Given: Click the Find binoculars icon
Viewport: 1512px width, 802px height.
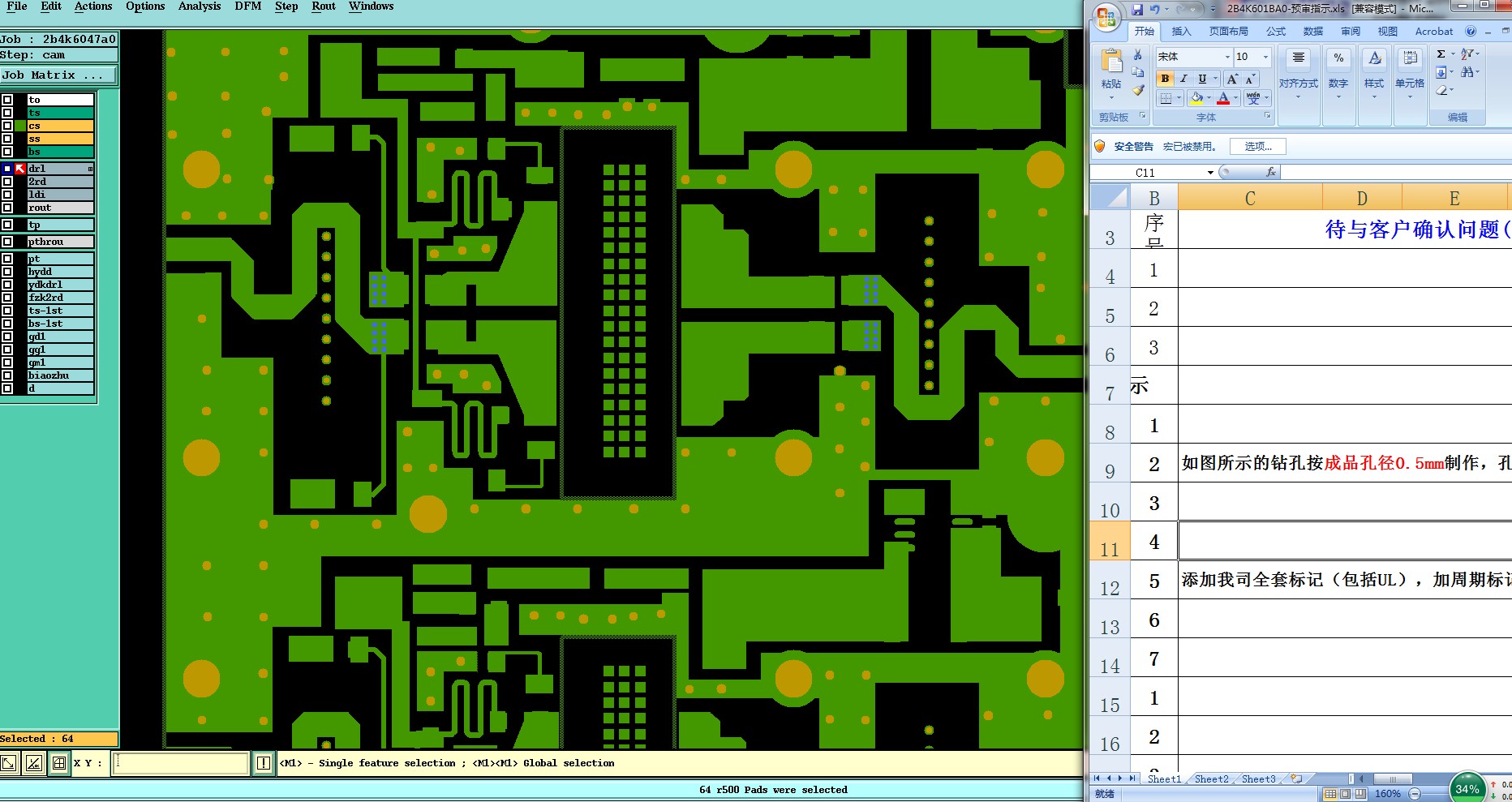Looking at the screenshot, I should [1467, 72].
